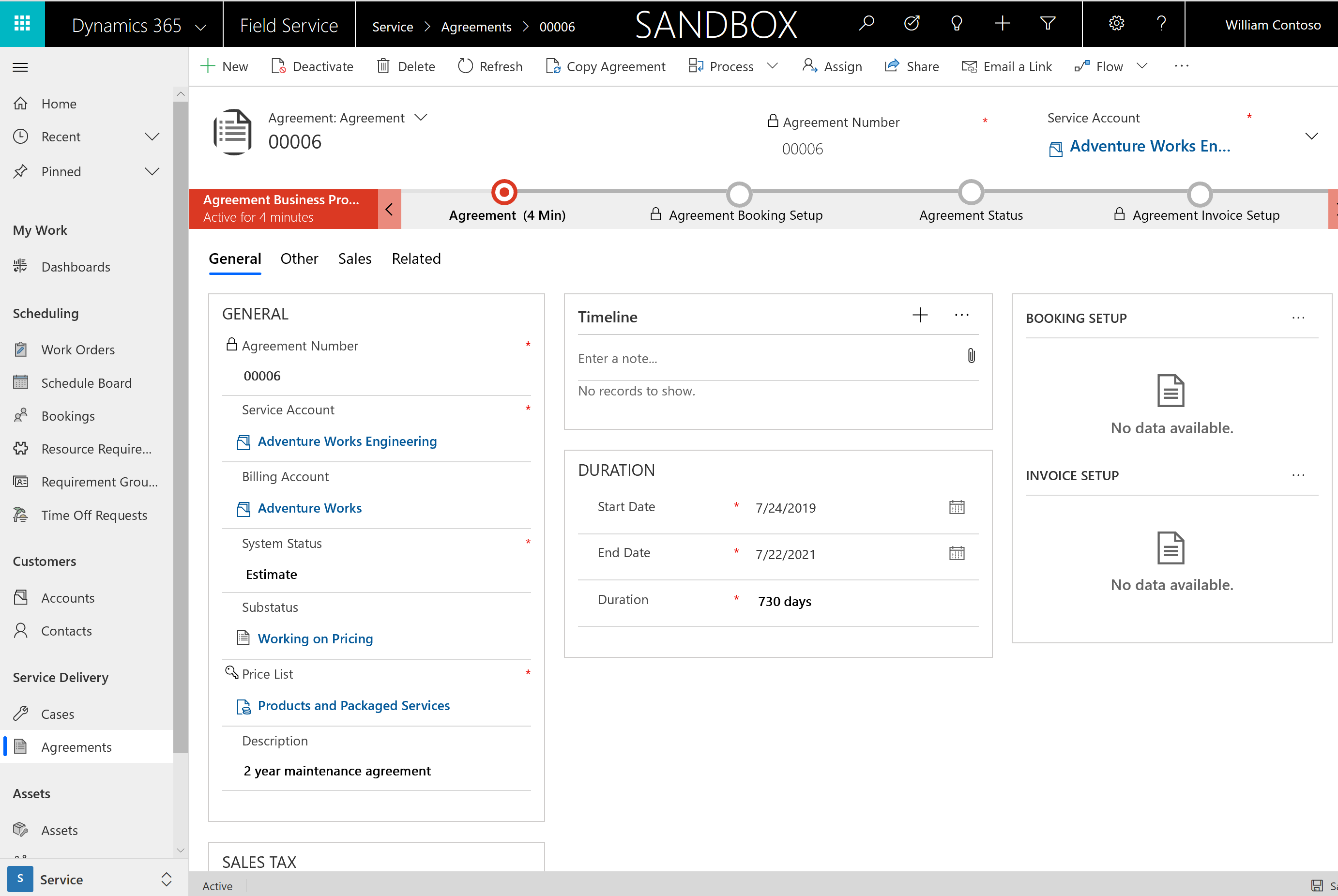The image size is (1338, 896).
Task: Click the Refresh icon in toolbar
Action: 463,66
